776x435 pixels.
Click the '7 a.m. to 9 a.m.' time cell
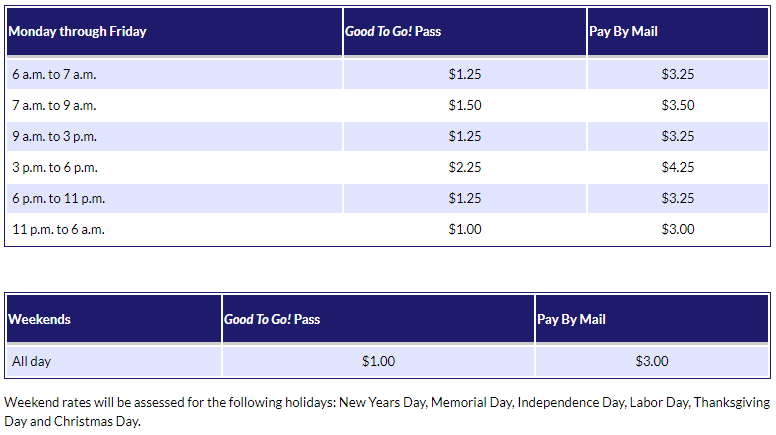pyautogui.click(x=54, y=105)
